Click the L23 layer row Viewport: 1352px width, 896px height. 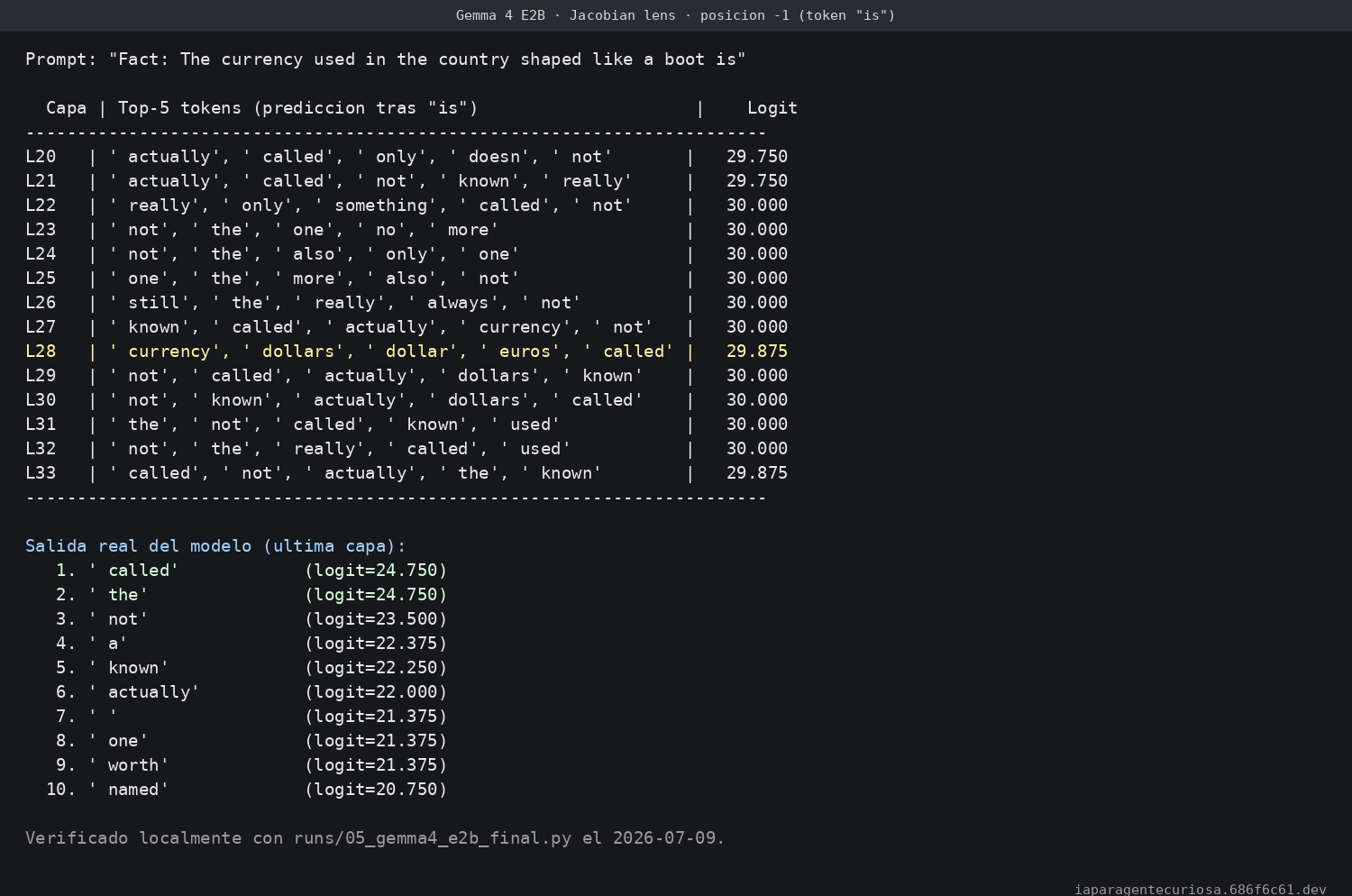tap(407, 230)
